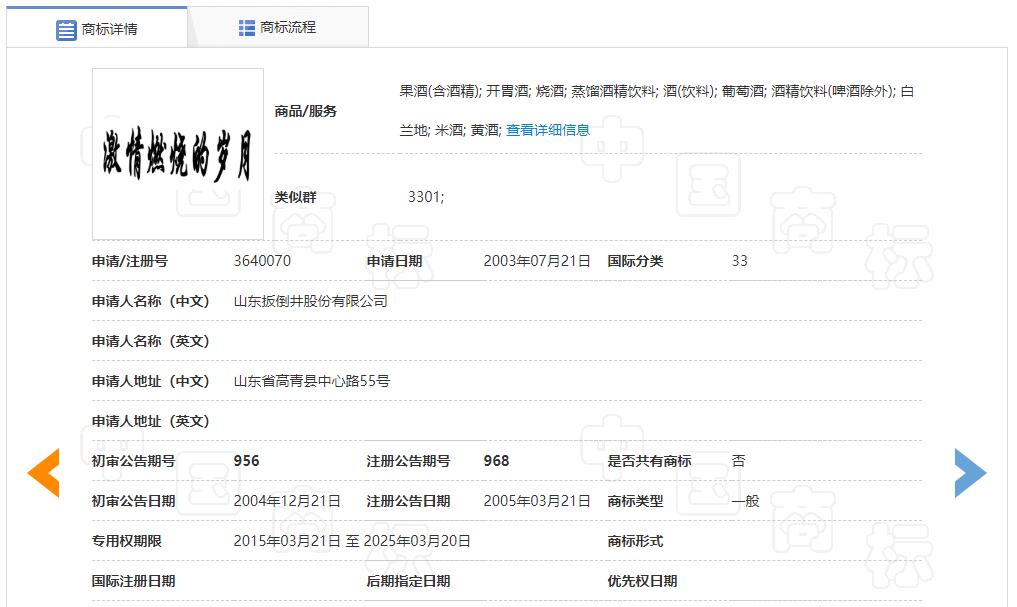Click the 激情燃烧的岁月 trademark image
Screen dimensions: 1017x607
178,154
